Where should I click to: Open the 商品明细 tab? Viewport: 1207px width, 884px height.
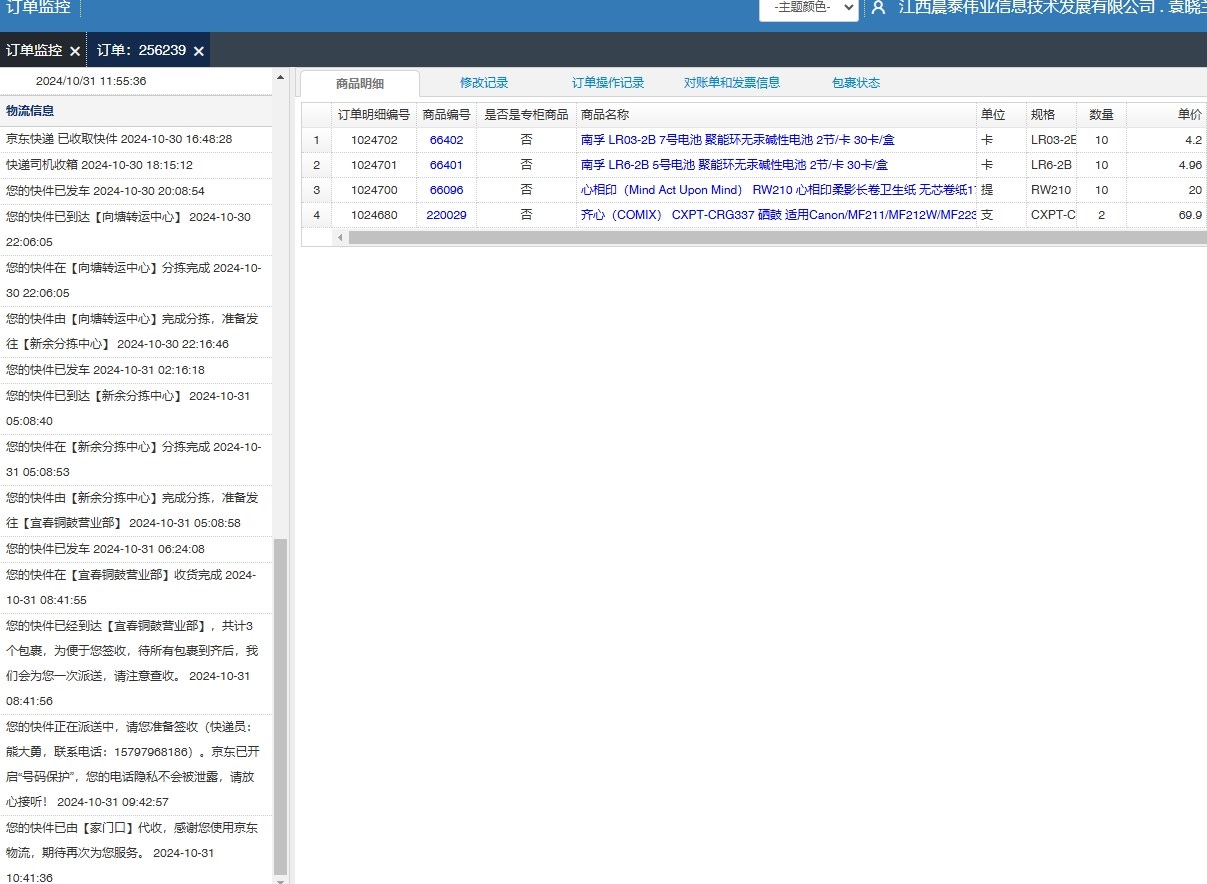[360, 83]
